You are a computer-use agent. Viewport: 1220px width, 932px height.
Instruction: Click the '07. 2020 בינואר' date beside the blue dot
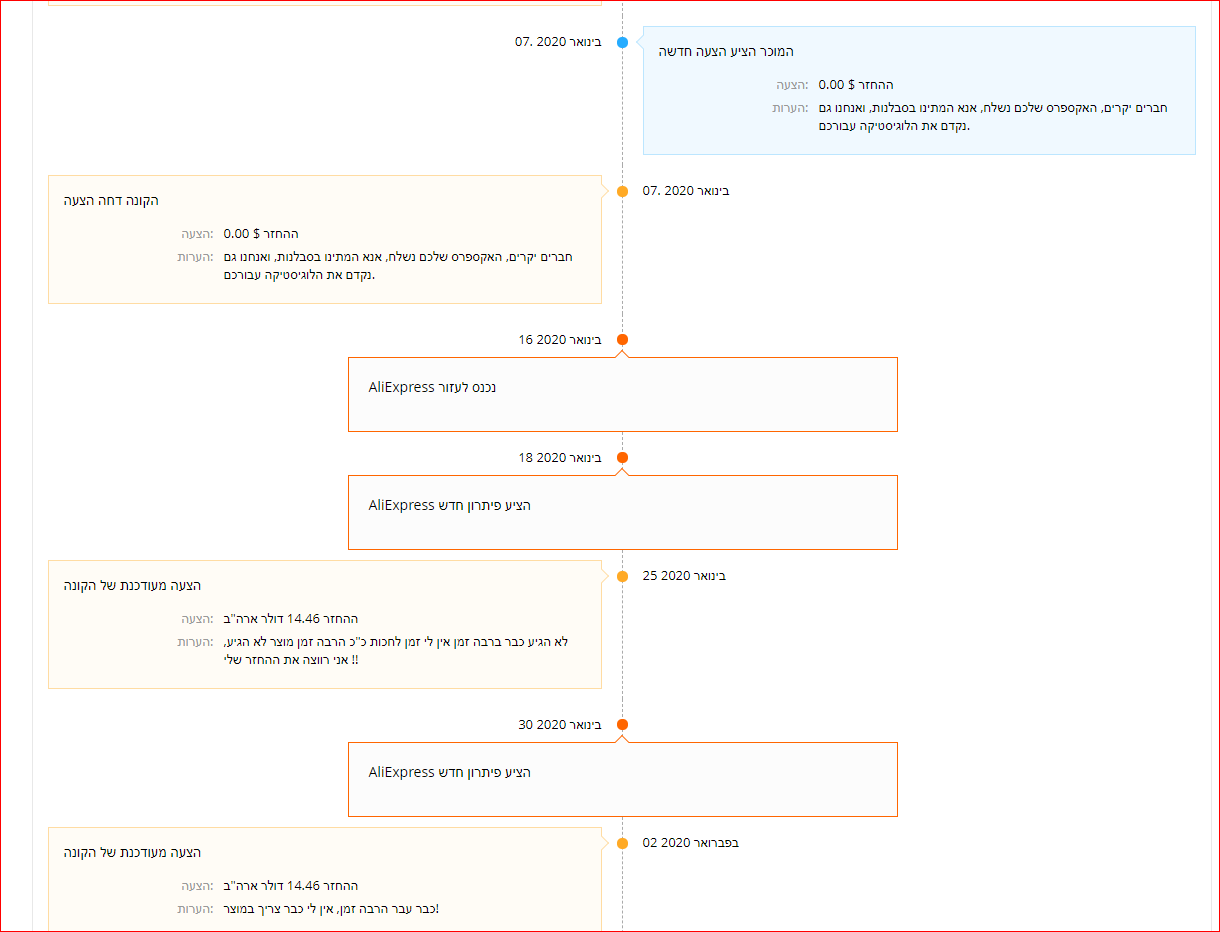pyautogui.click(x=558, y=42)
